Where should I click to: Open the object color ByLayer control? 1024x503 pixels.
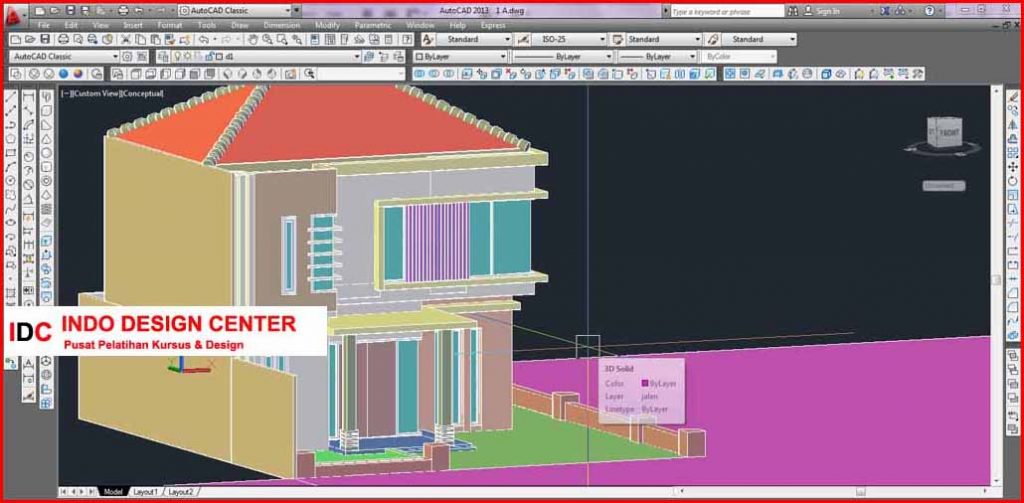click(460, 57)
